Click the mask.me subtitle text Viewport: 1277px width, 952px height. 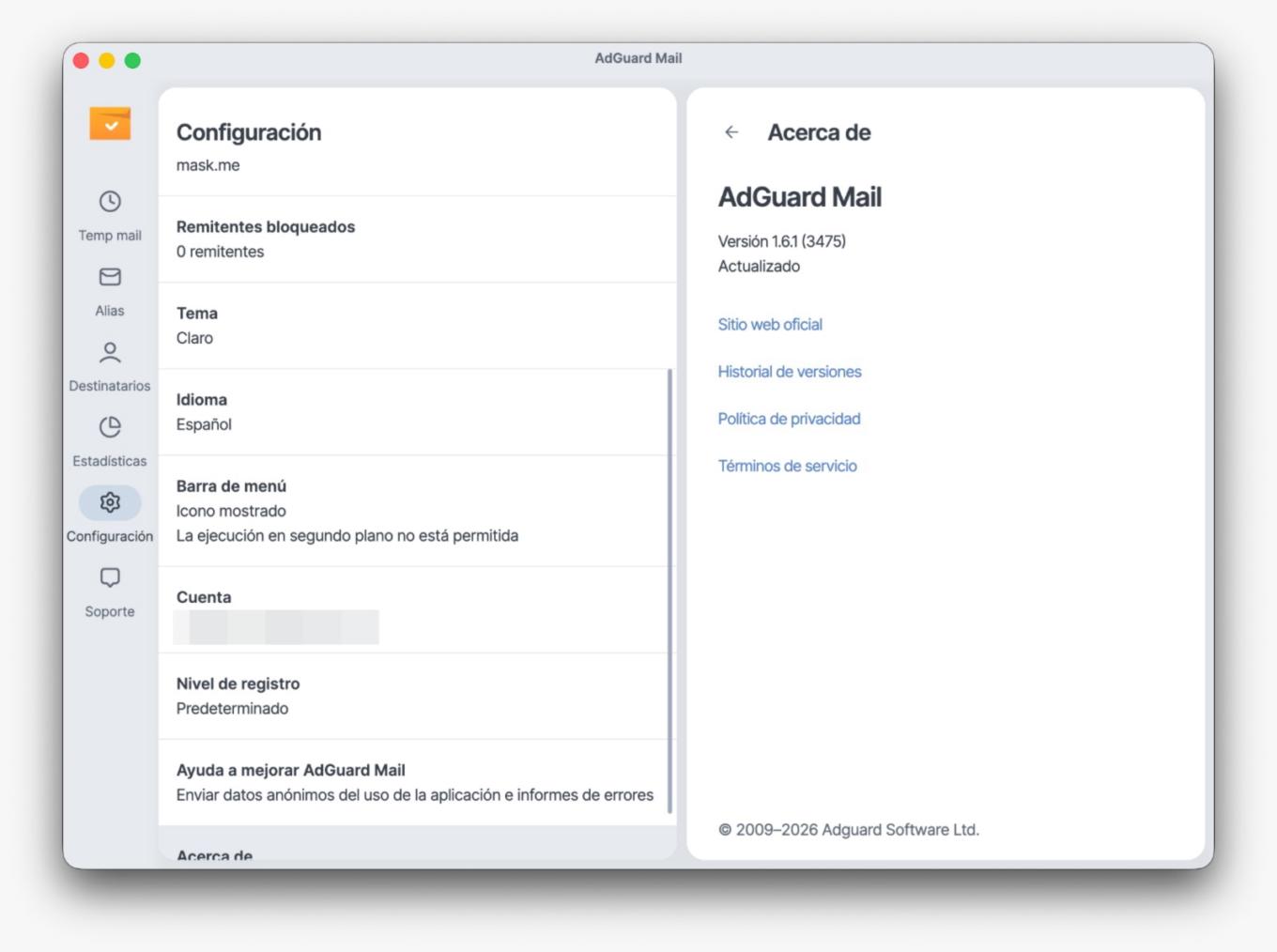pyautogui.click(x=208, y=165)
